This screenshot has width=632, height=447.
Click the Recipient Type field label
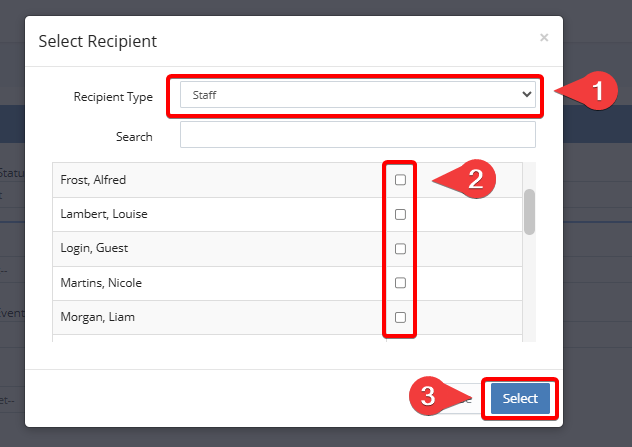tap(113, 97)
